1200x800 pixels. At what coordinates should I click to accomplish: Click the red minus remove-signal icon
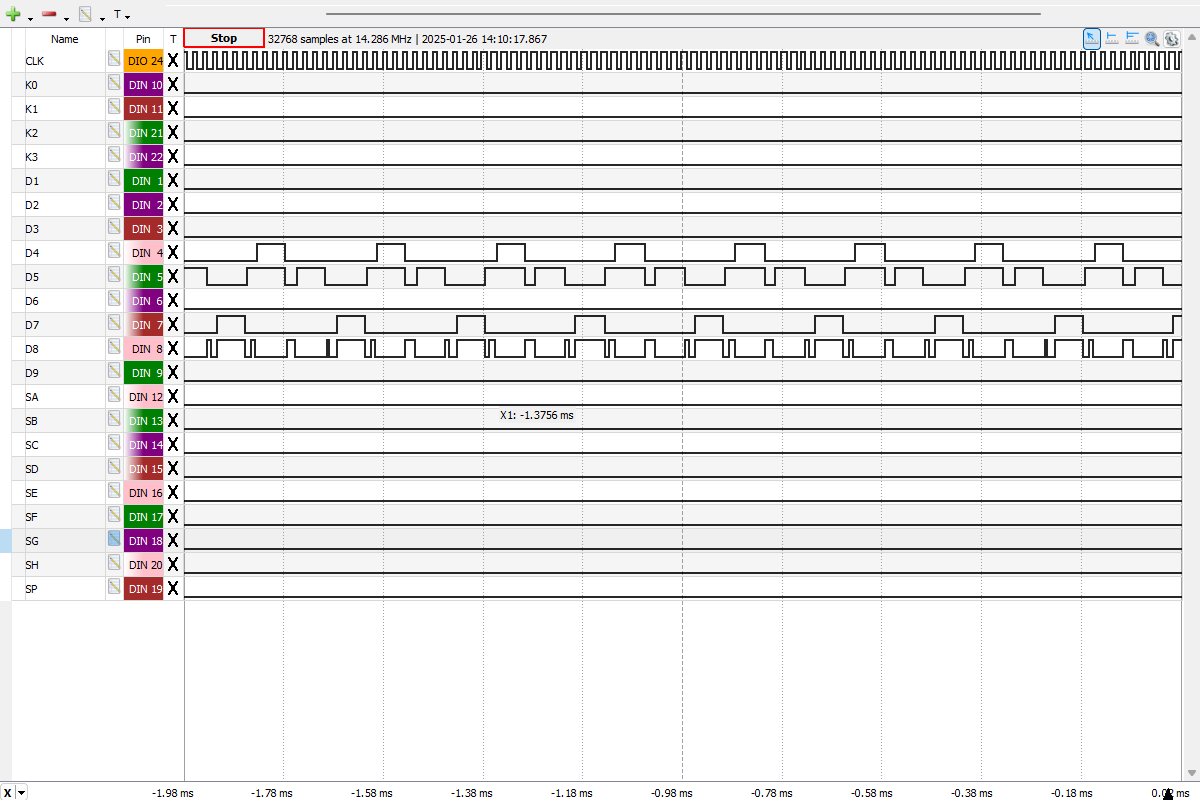(x=49, y=15)
